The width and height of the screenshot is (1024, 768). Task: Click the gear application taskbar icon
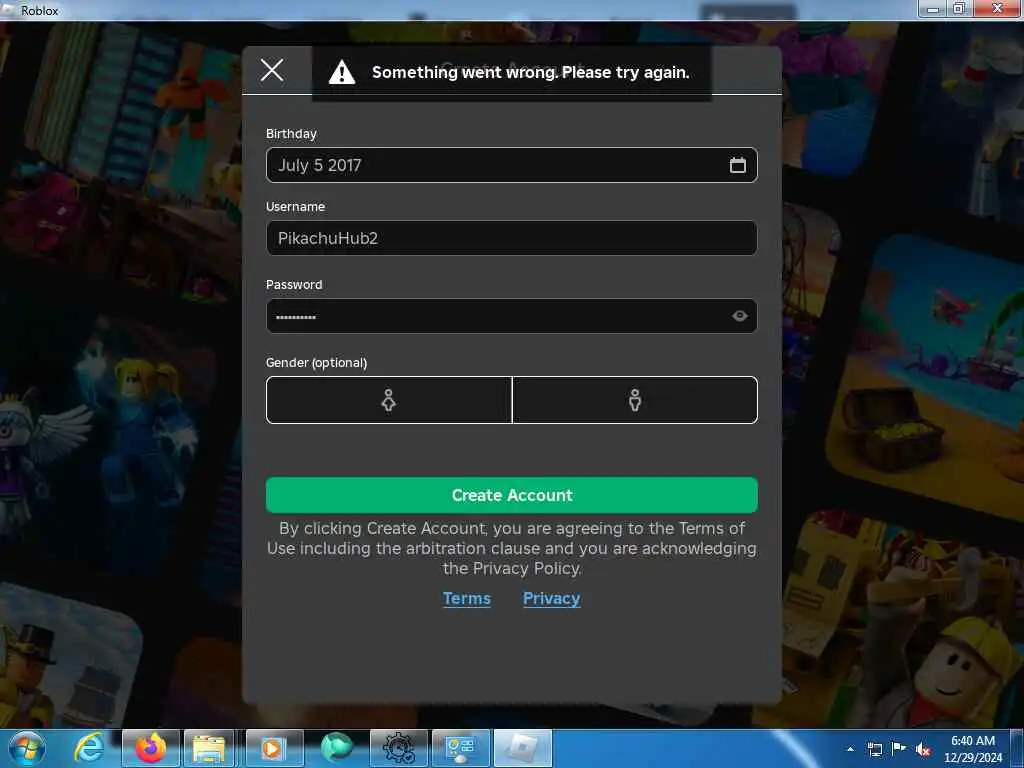398,748
